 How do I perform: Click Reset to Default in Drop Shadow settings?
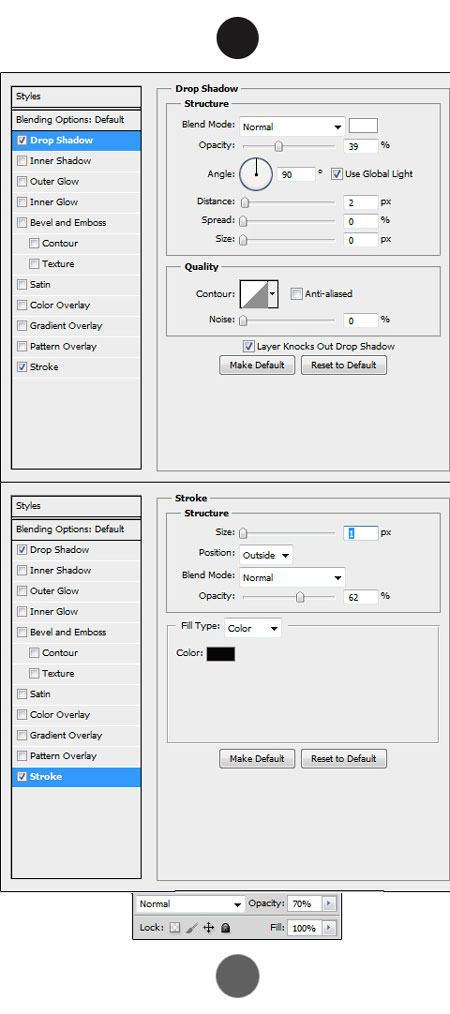pyautogui.click(x=344, y=365)
